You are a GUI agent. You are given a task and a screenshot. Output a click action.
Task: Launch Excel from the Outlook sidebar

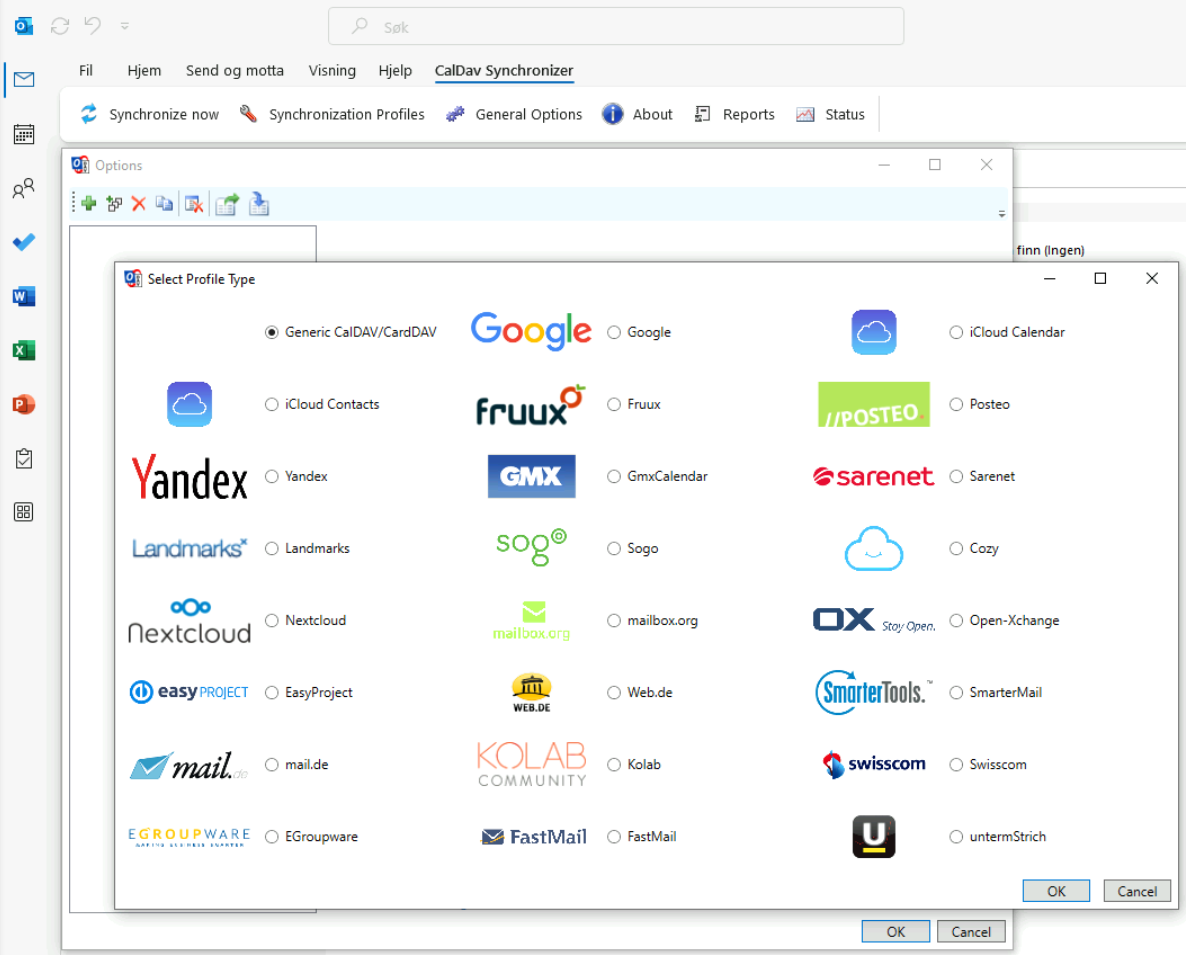tap(24, 350)
